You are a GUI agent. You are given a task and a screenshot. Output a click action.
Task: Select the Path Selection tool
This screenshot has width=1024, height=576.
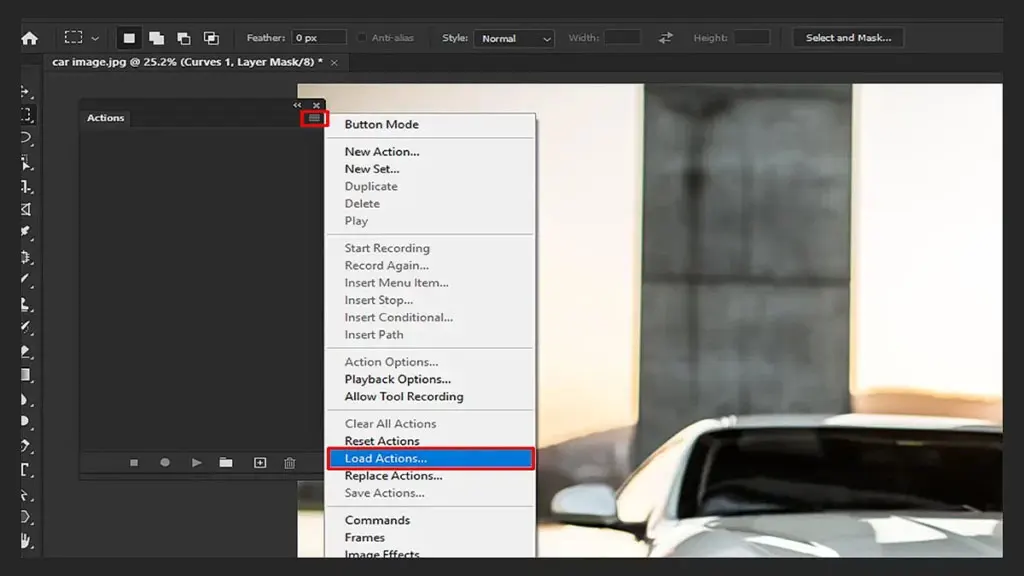click(x=26, y=494)
